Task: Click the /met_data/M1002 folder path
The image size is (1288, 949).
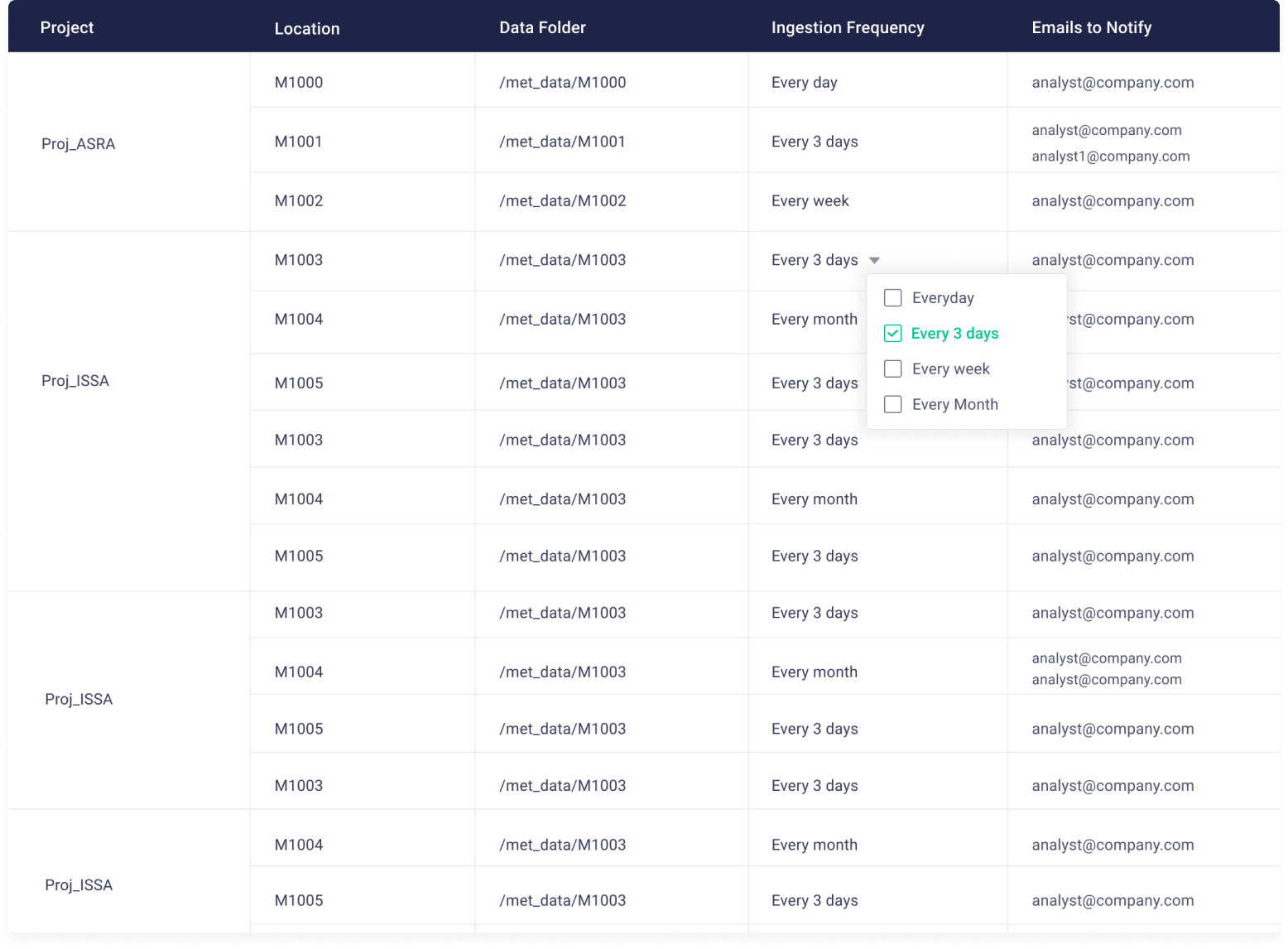Action: (x=562, y=201)
